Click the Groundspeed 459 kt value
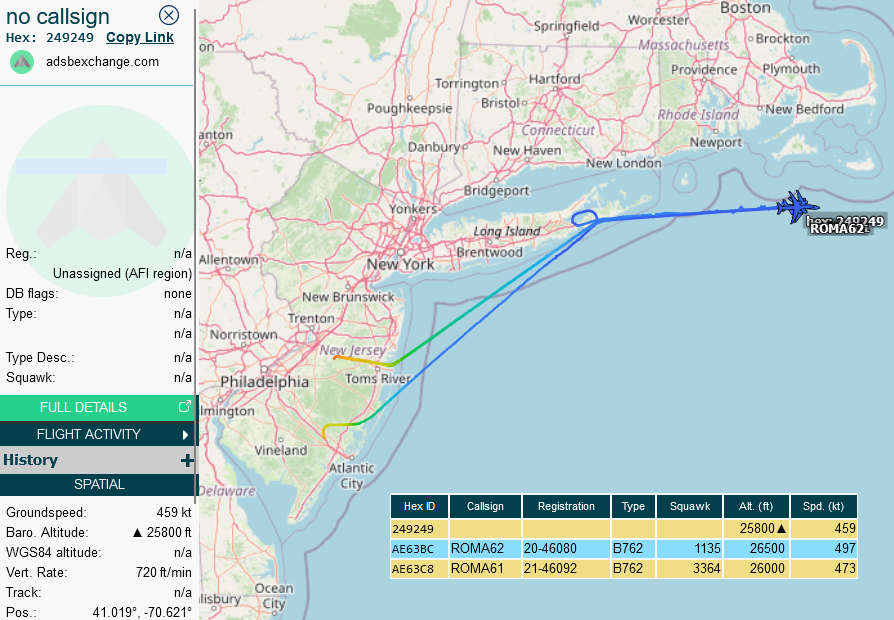This screenshot has width=894, height=620. click(174, 512)
